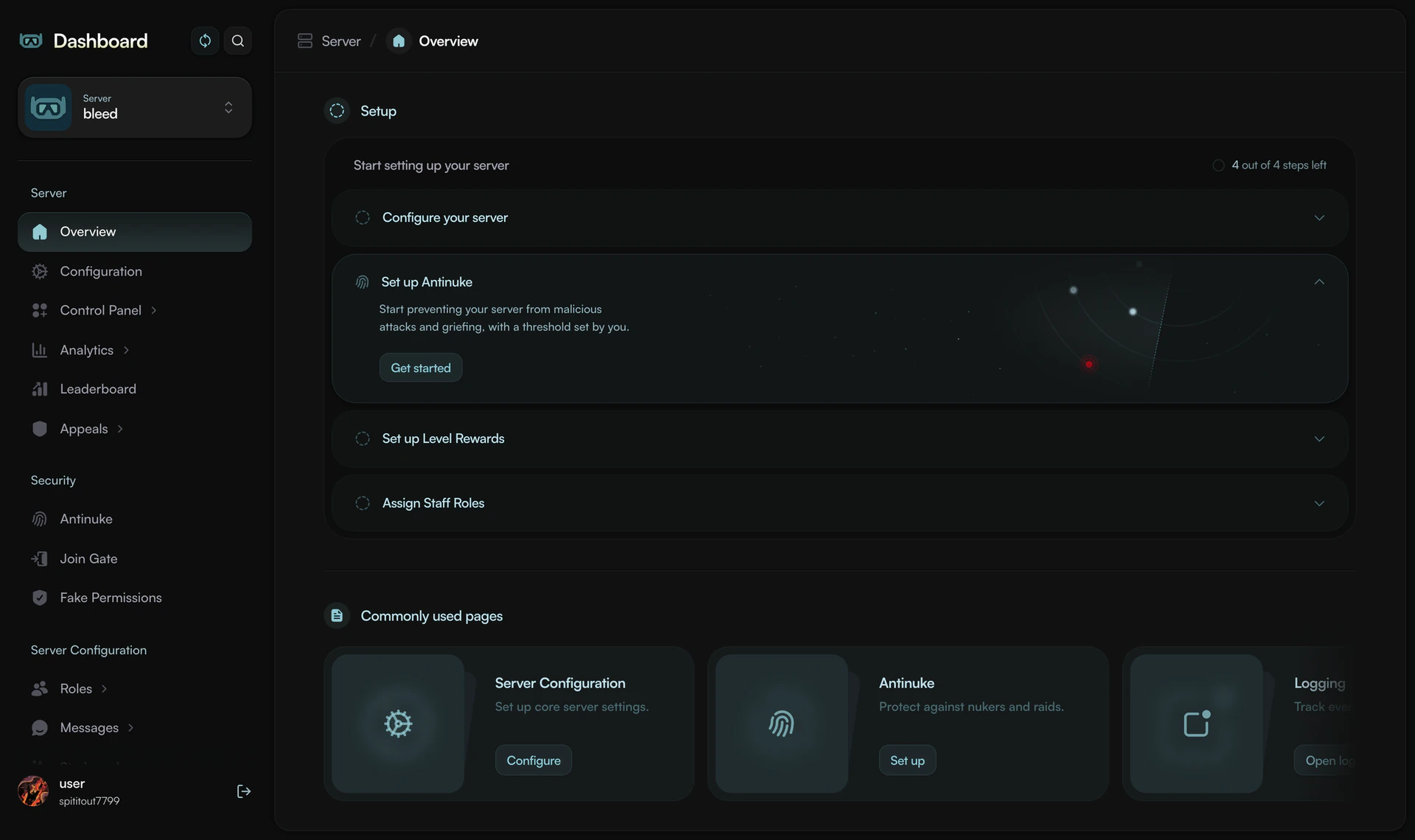This screenshot has width=1415, height=840.
Task: Expand the Set up Level Rewards step
Action: pos(1319,439)
